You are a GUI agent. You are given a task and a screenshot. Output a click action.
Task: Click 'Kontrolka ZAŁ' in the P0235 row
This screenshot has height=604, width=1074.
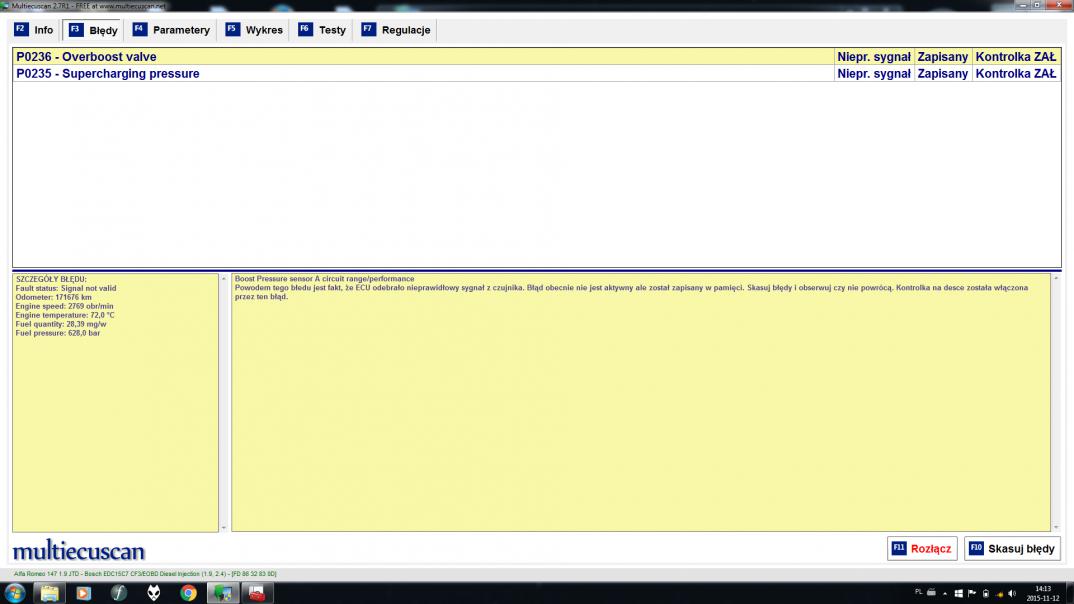click(1015, 73)
